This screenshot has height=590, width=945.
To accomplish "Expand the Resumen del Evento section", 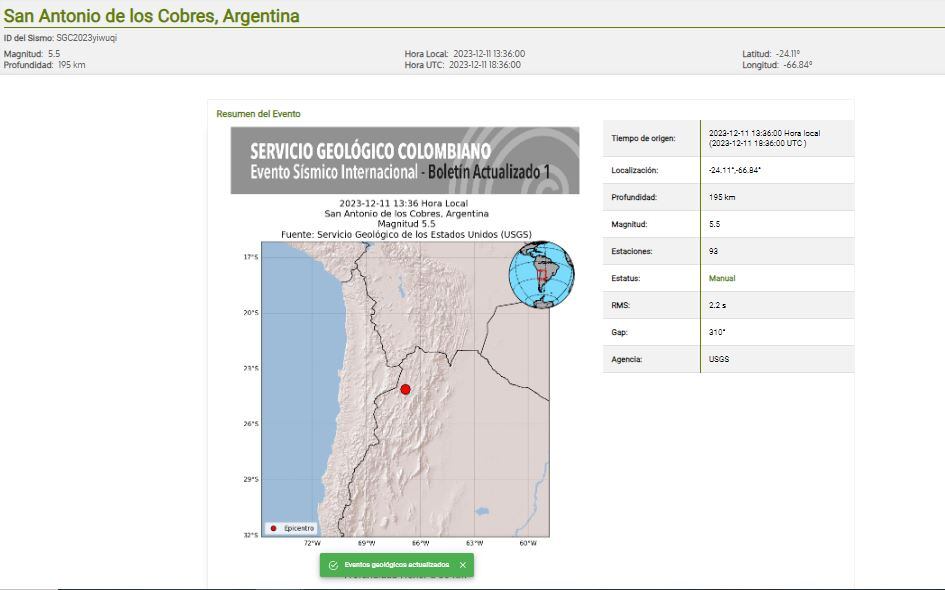I will point(258,113).
